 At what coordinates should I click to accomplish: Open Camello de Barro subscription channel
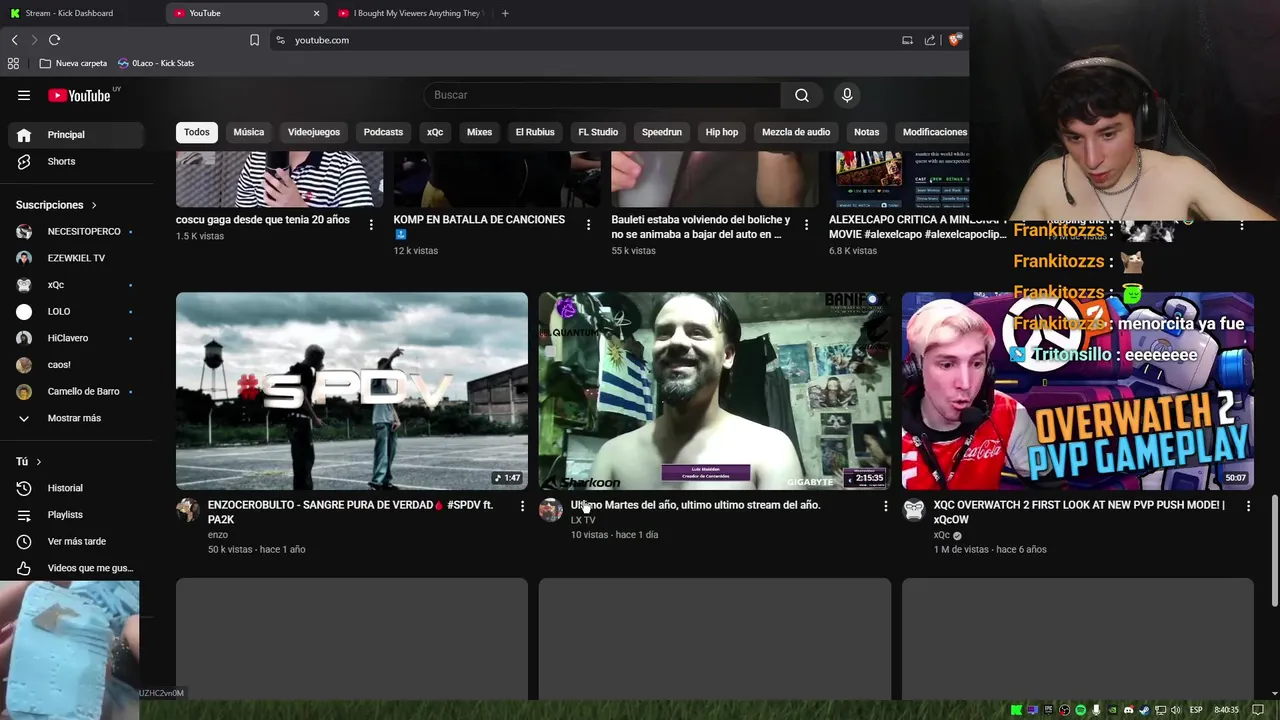click(x=74, y=391)
